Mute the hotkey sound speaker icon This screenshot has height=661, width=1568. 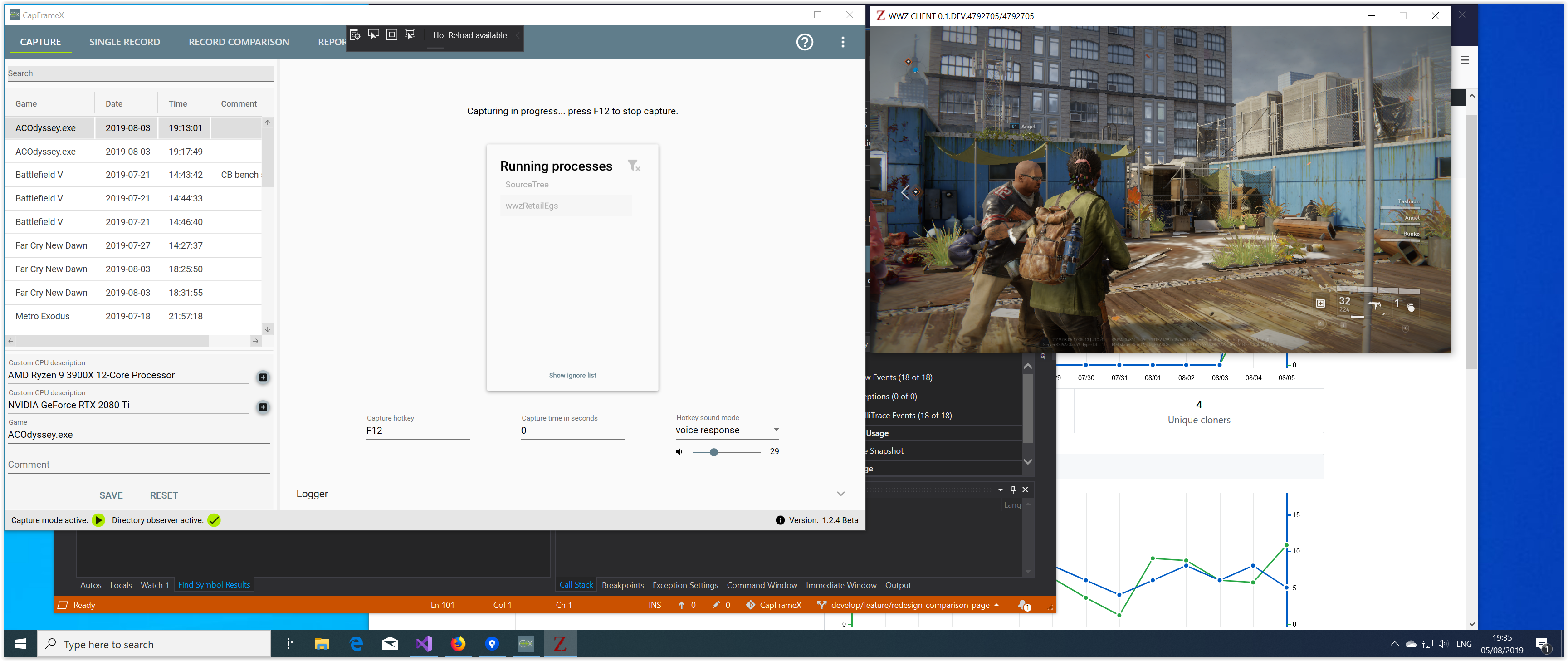679,451
